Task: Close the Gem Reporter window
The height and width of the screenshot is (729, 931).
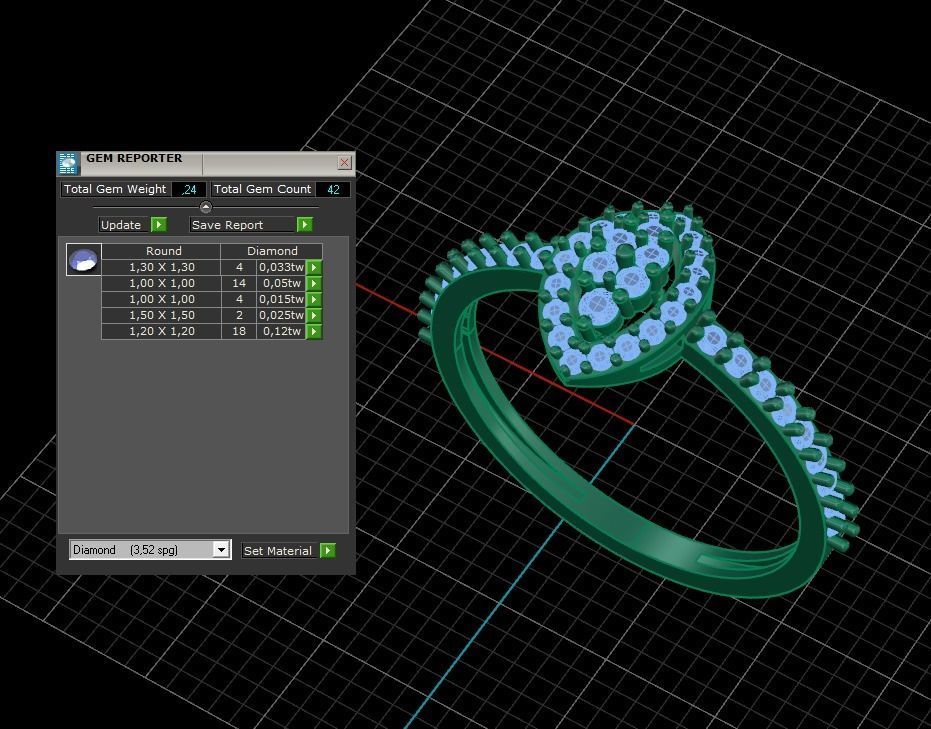Action: coord(344,162)
